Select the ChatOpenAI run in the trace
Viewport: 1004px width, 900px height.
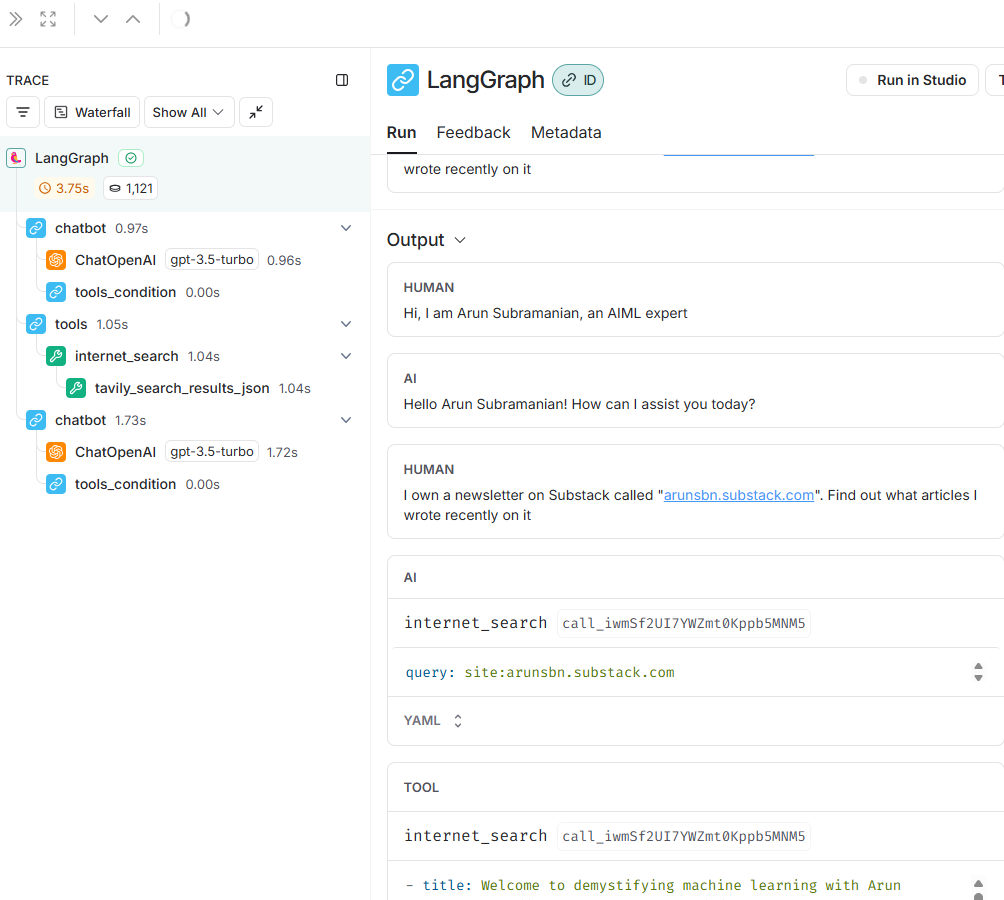(x=115, y=259)
